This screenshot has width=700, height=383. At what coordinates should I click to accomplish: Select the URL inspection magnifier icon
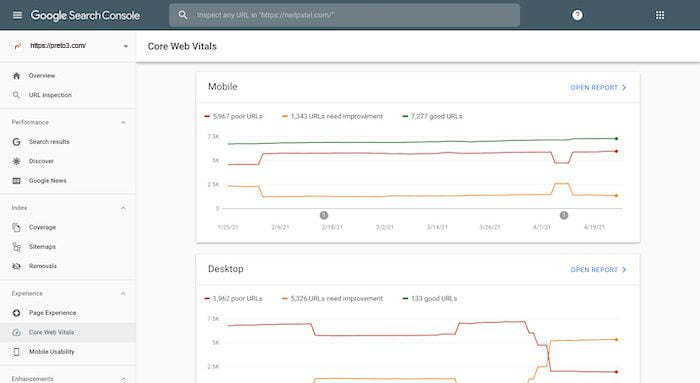pyautogui.click(x=17, y=95)
